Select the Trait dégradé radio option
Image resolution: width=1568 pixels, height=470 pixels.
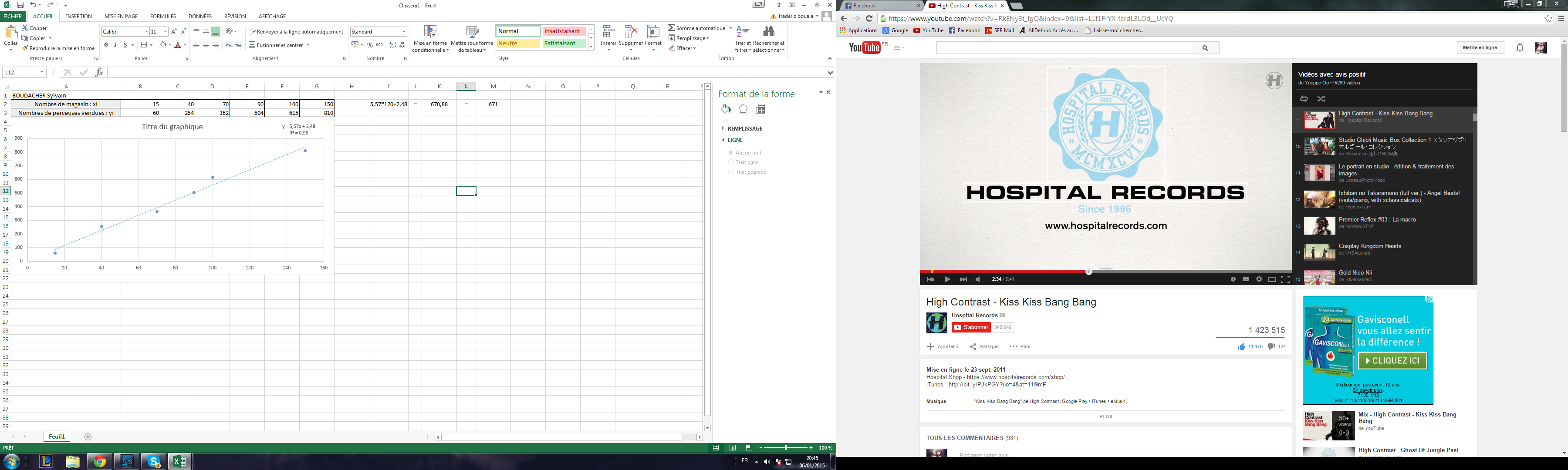point(730,172)
